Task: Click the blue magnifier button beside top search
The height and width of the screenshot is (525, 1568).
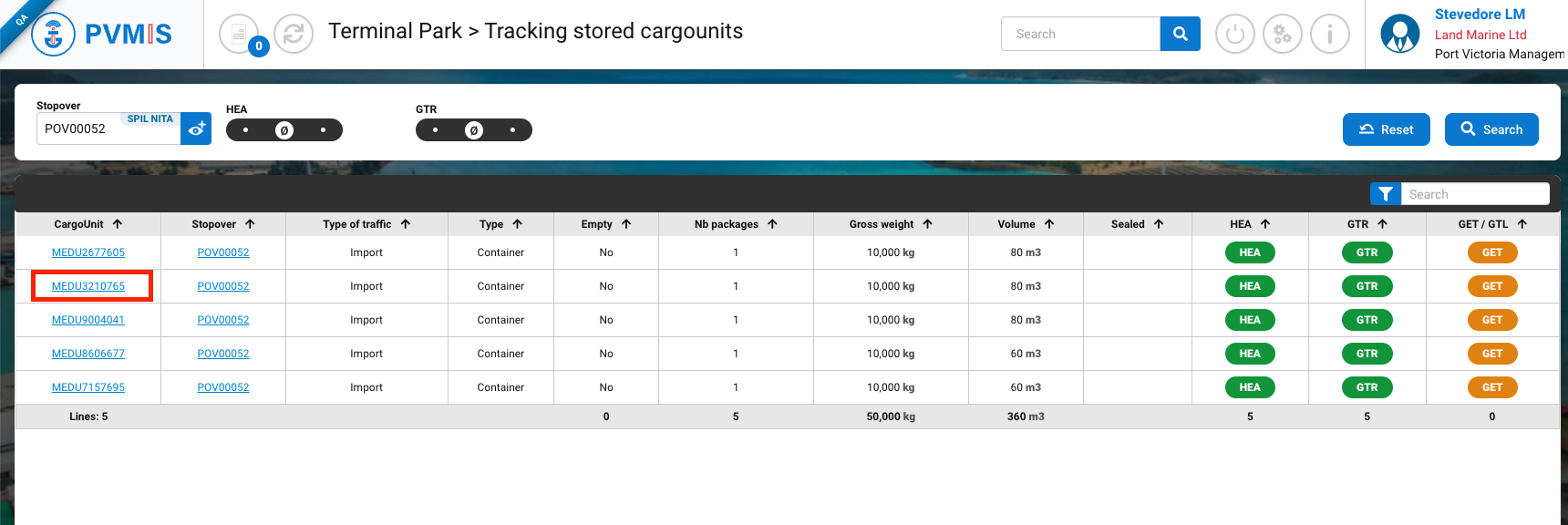Action: coord(1180,34)
